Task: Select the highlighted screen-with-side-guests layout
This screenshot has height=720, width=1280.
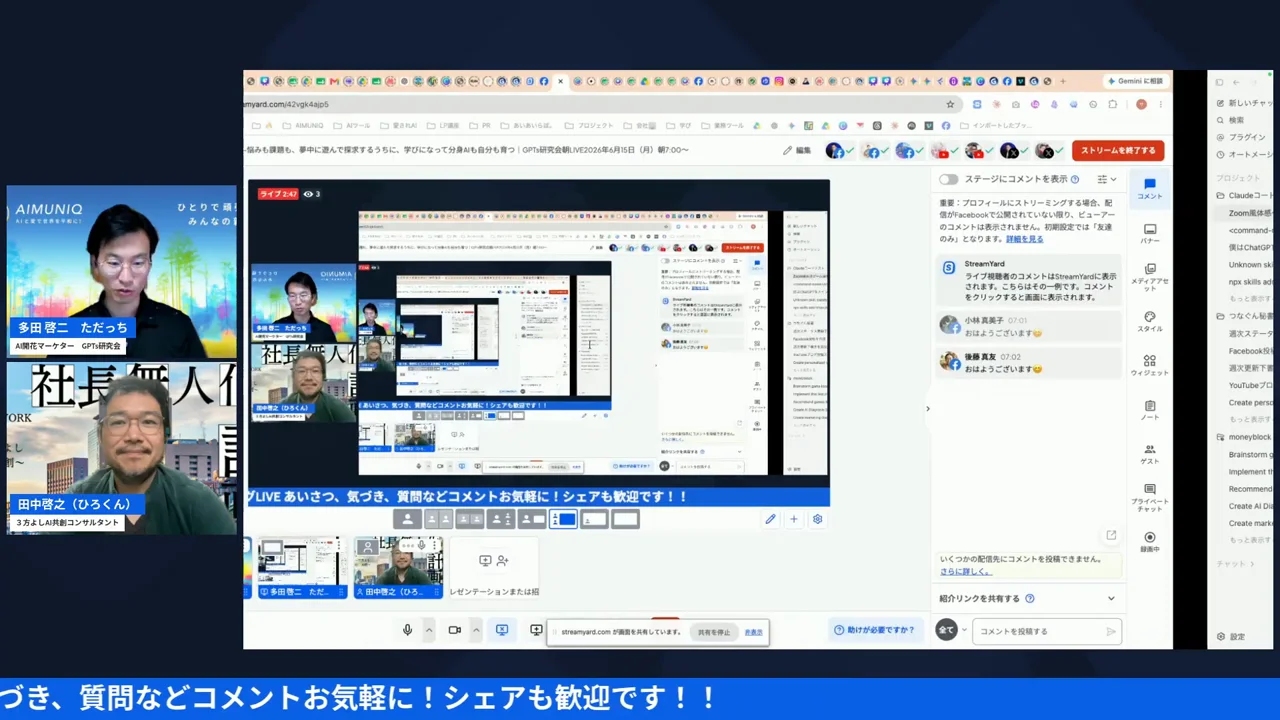Action: [x=563, y=519]
